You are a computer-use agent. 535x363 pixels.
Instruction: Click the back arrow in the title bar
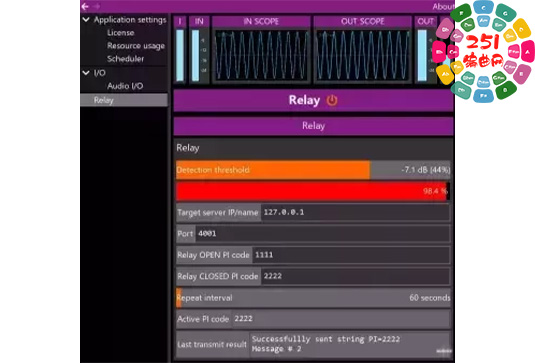coord(85,6)
